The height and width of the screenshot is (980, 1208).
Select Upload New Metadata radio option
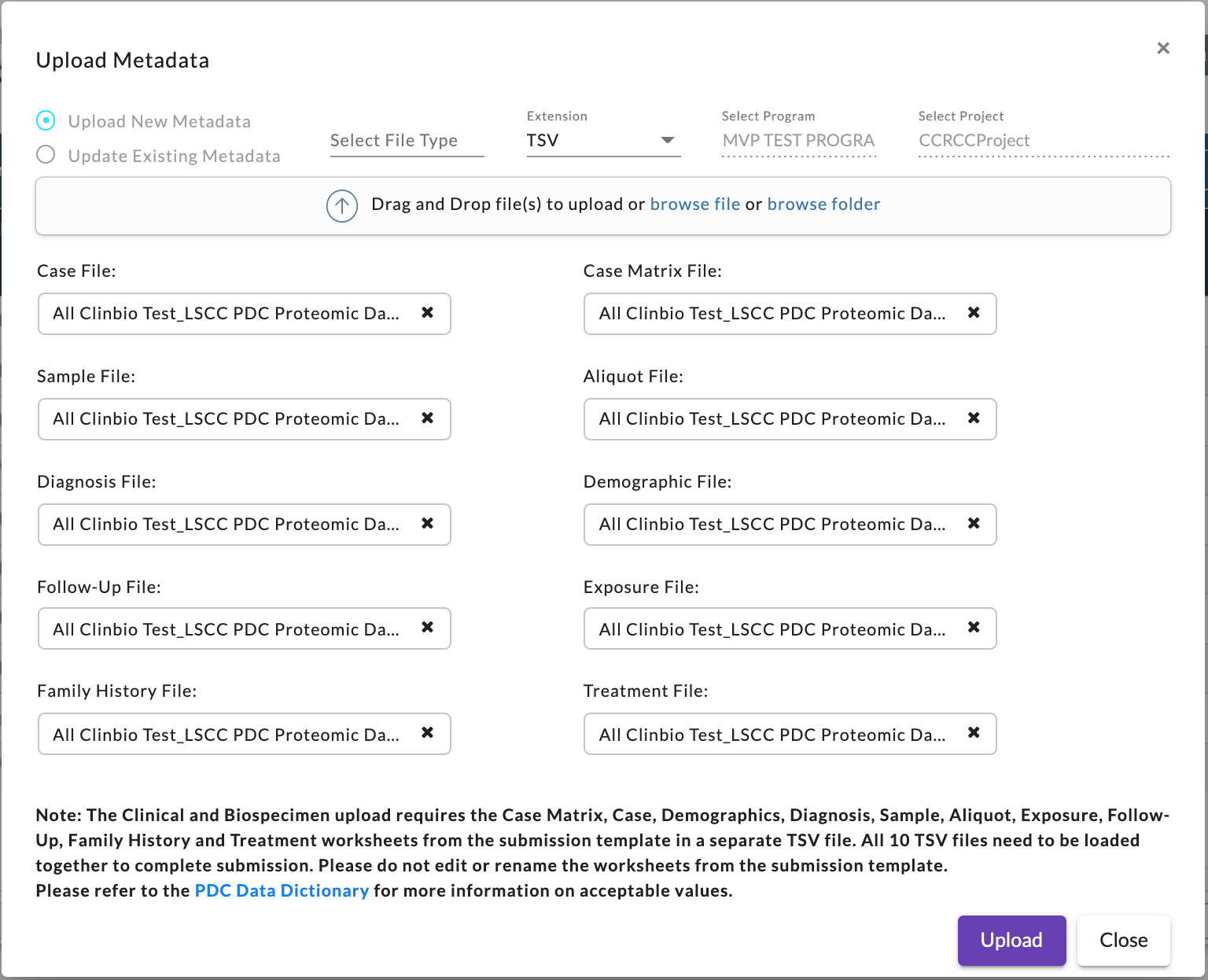point(46,120)
